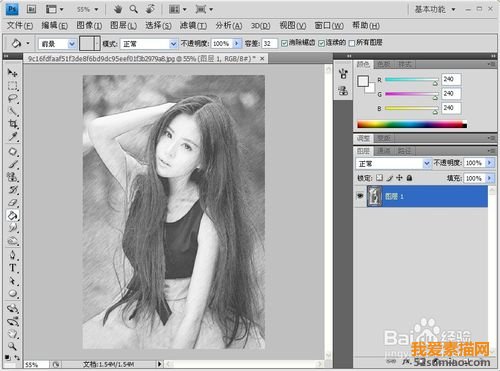Toggle lock position icon in Layers panel
The height and width of the screenshot is (371, 500).
click(x=399, y=178)
